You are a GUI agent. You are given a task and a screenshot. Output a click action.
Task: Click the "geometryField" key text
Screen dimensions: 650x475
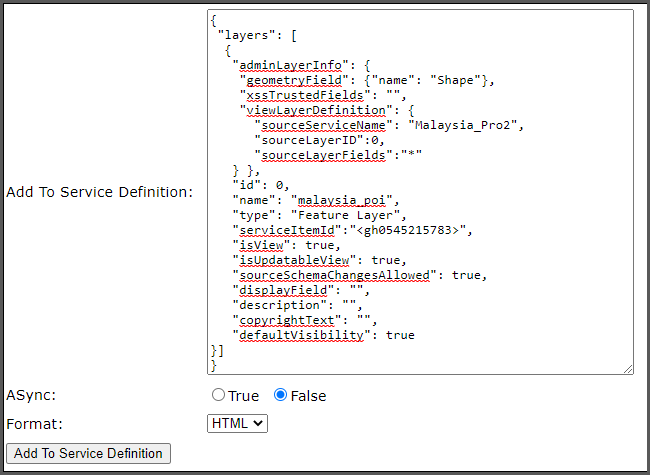(294, 80)
